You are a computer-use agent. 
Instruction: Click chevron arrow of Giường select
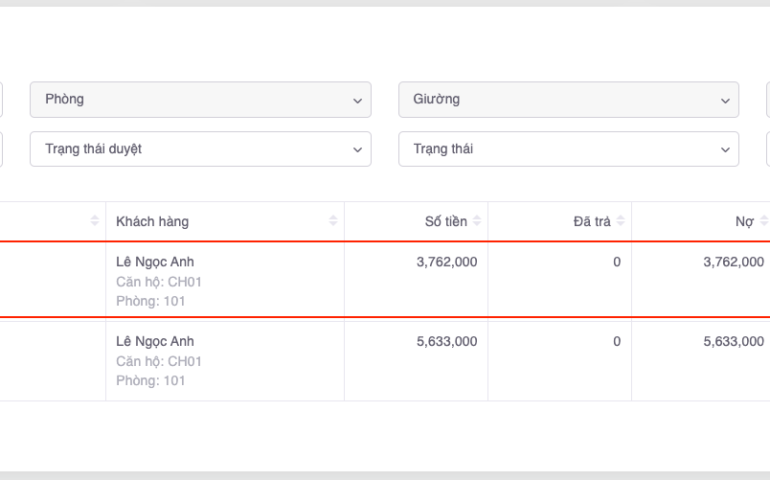pos(725,100)
